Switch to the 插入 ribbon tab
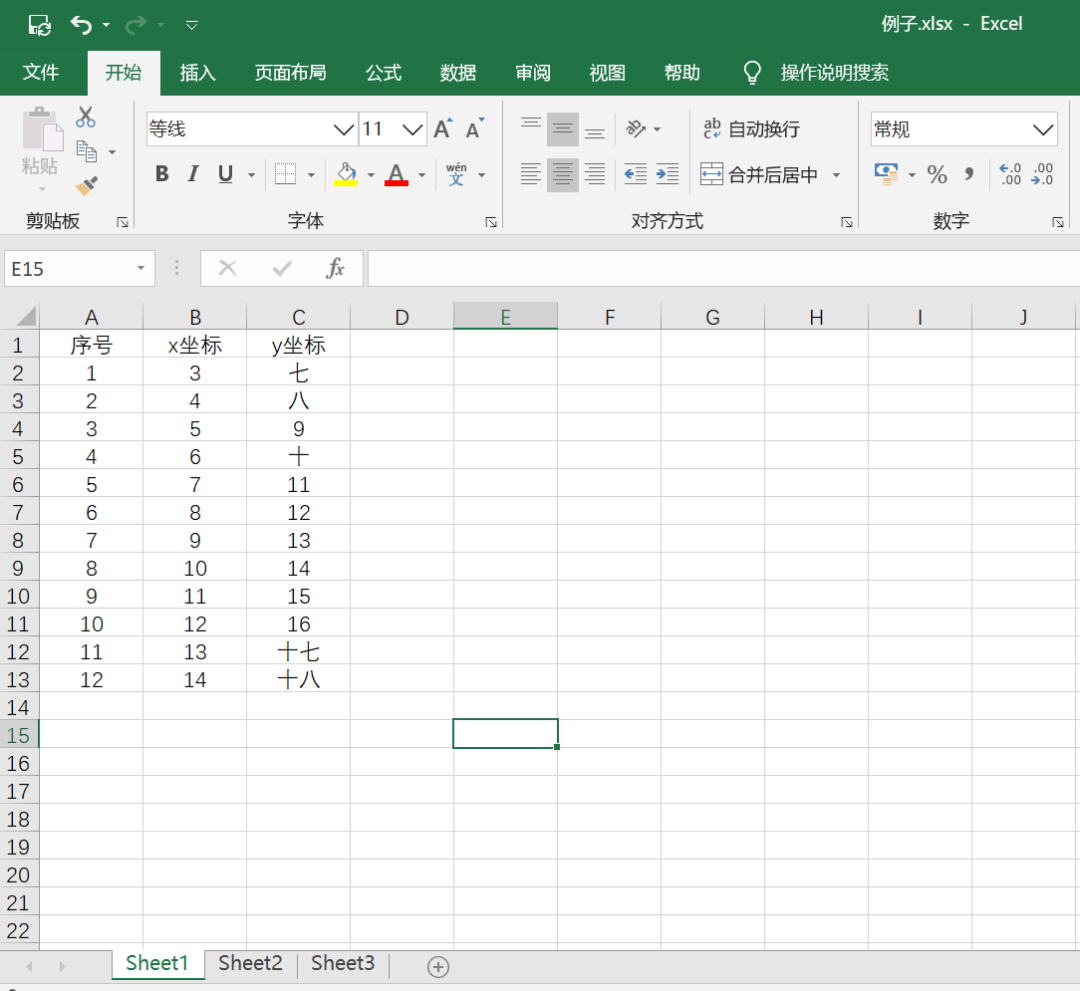Image resolution: width=1080 pixels, height=991 pixels. [198, 72]
